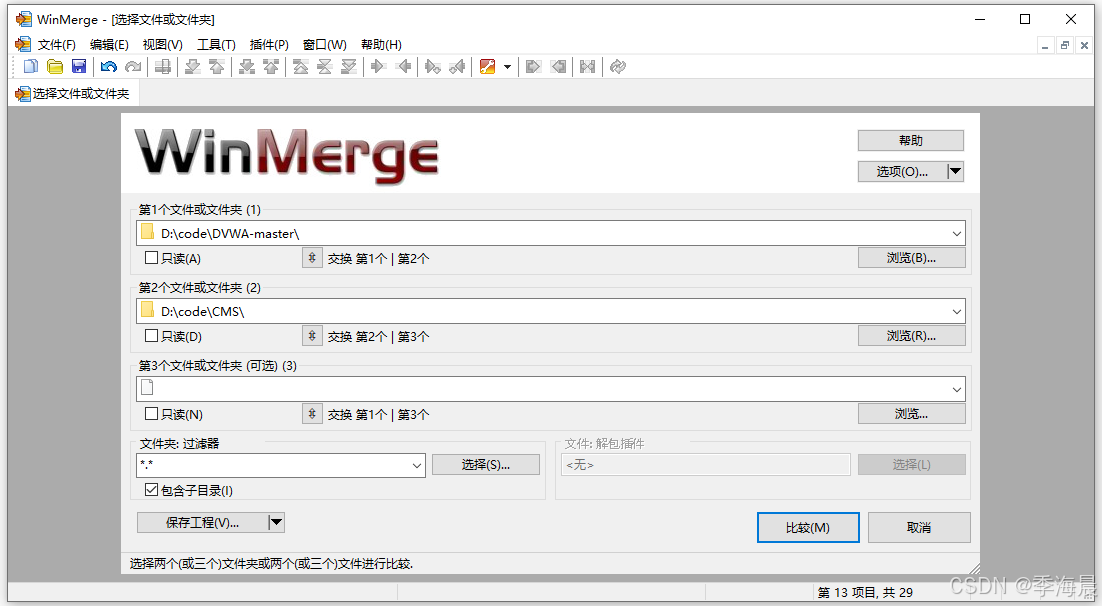This screenshot has width=1102, height=606.
Task: Uncheck the 包含子目录(I) checkbox
Action: pyautogui.click(x=151, y=490)
